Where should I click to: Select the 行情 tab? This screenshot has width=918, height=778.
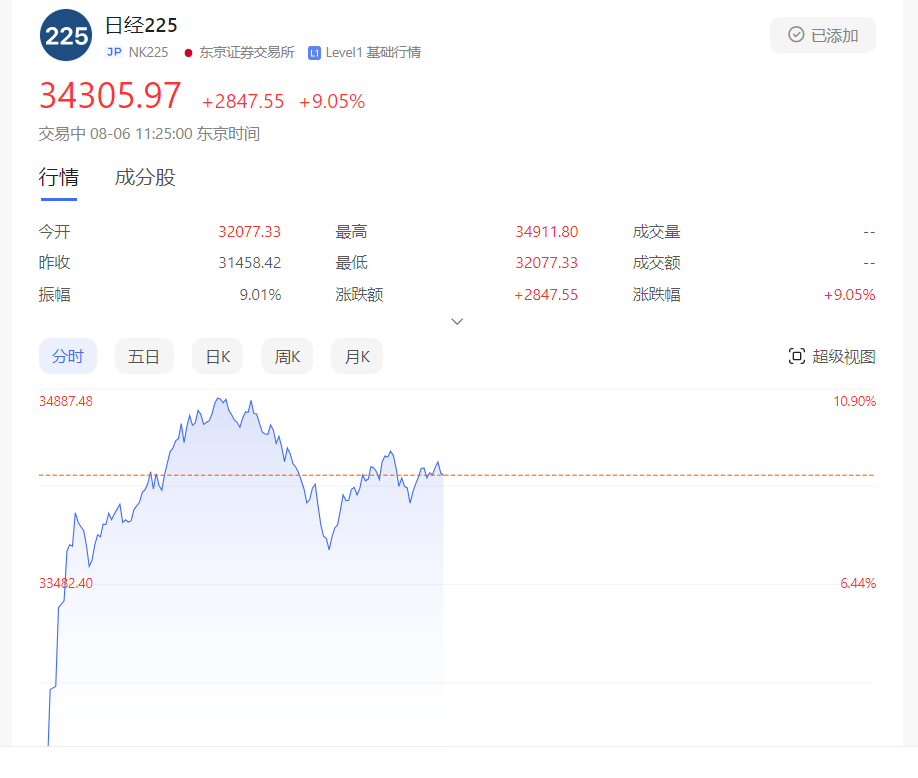58,178
